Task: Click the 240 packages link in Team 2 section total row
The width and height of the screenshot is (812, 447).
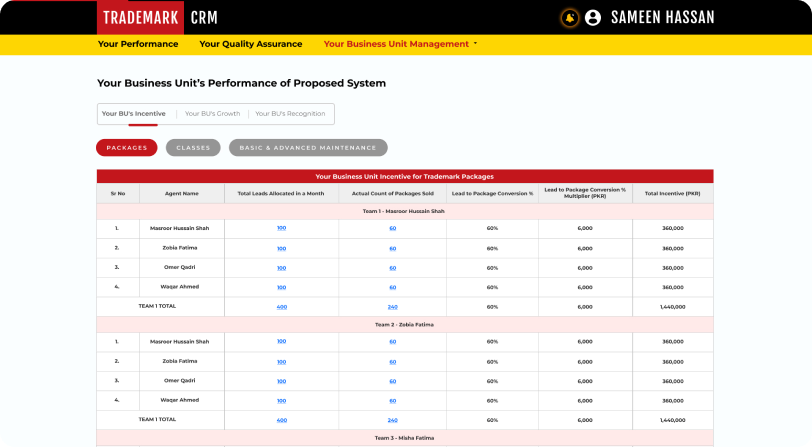Action: click(393, 420)
